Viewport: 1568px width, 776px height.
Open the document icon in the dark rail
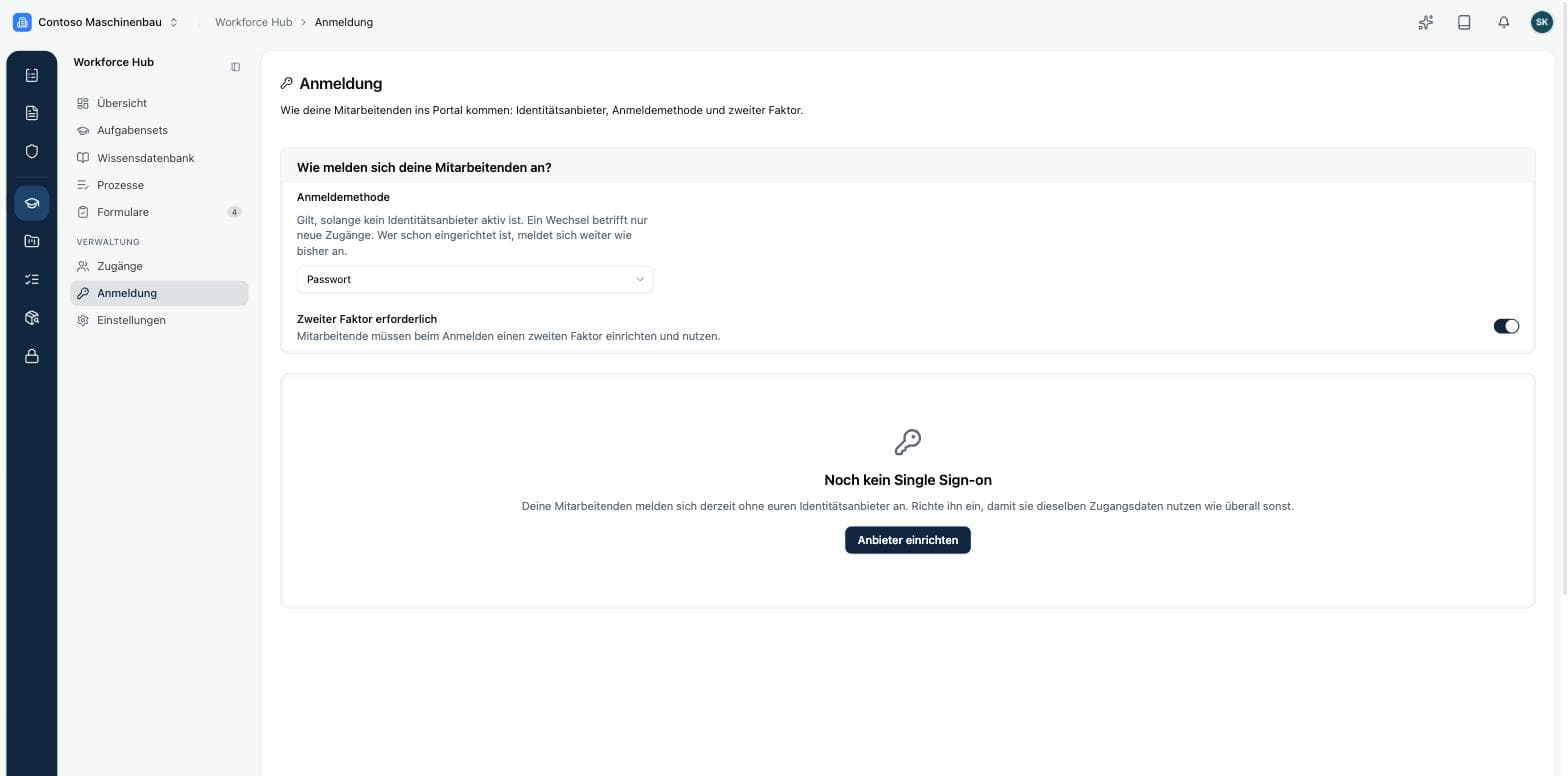[x=31, y=113]
